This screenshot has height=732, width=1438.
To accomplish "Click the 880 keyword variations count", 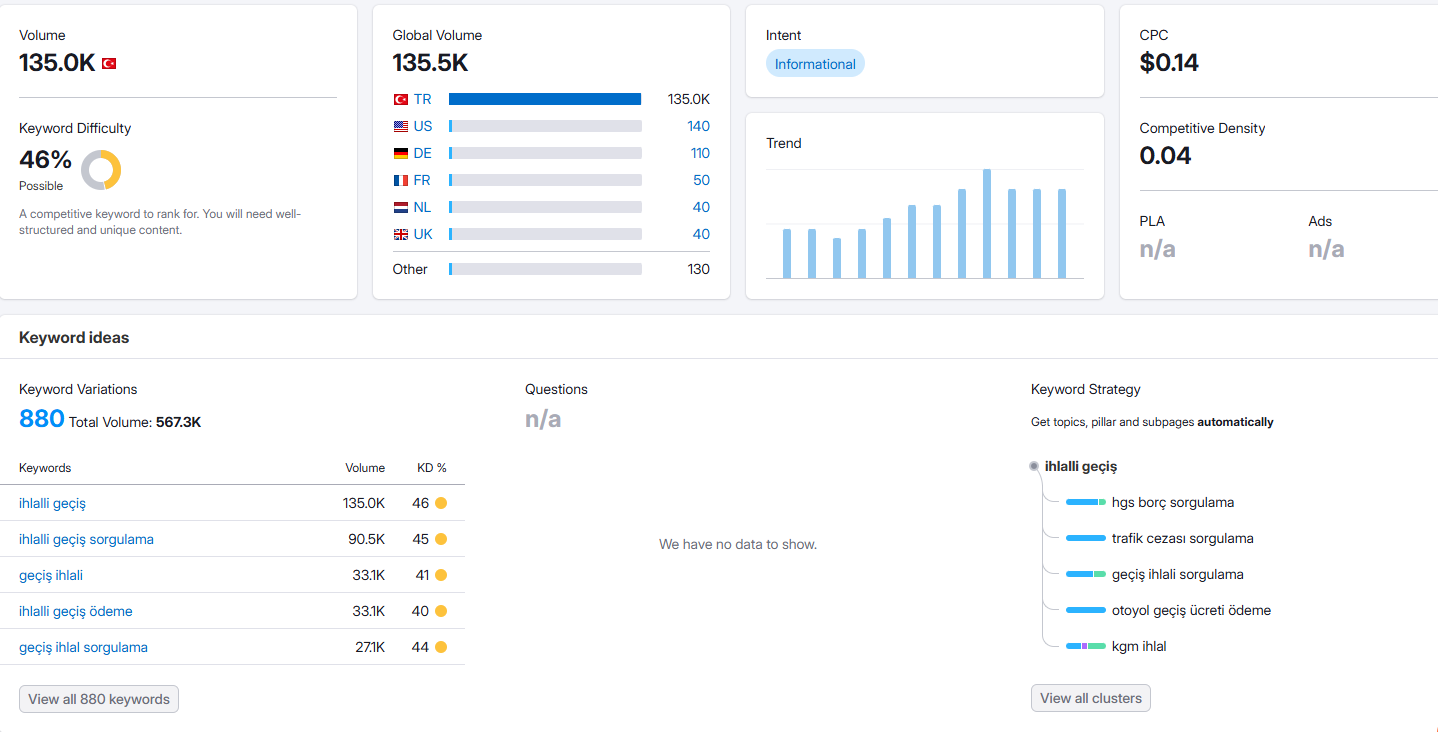I will (x=42, y=419).
